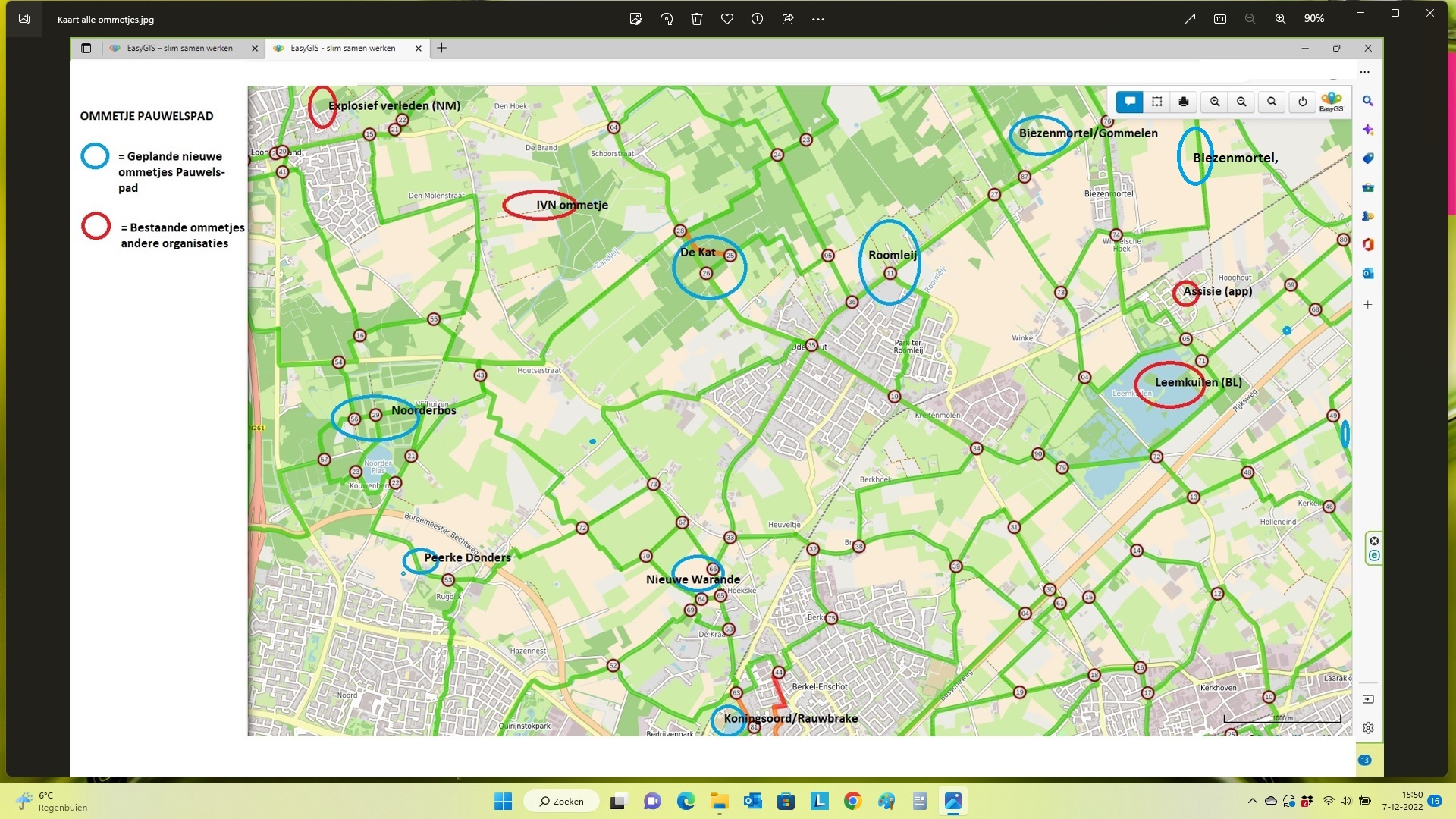
Task: Open the Microsoft 365 icon in the sidebar
Action: click(1368, 245)
